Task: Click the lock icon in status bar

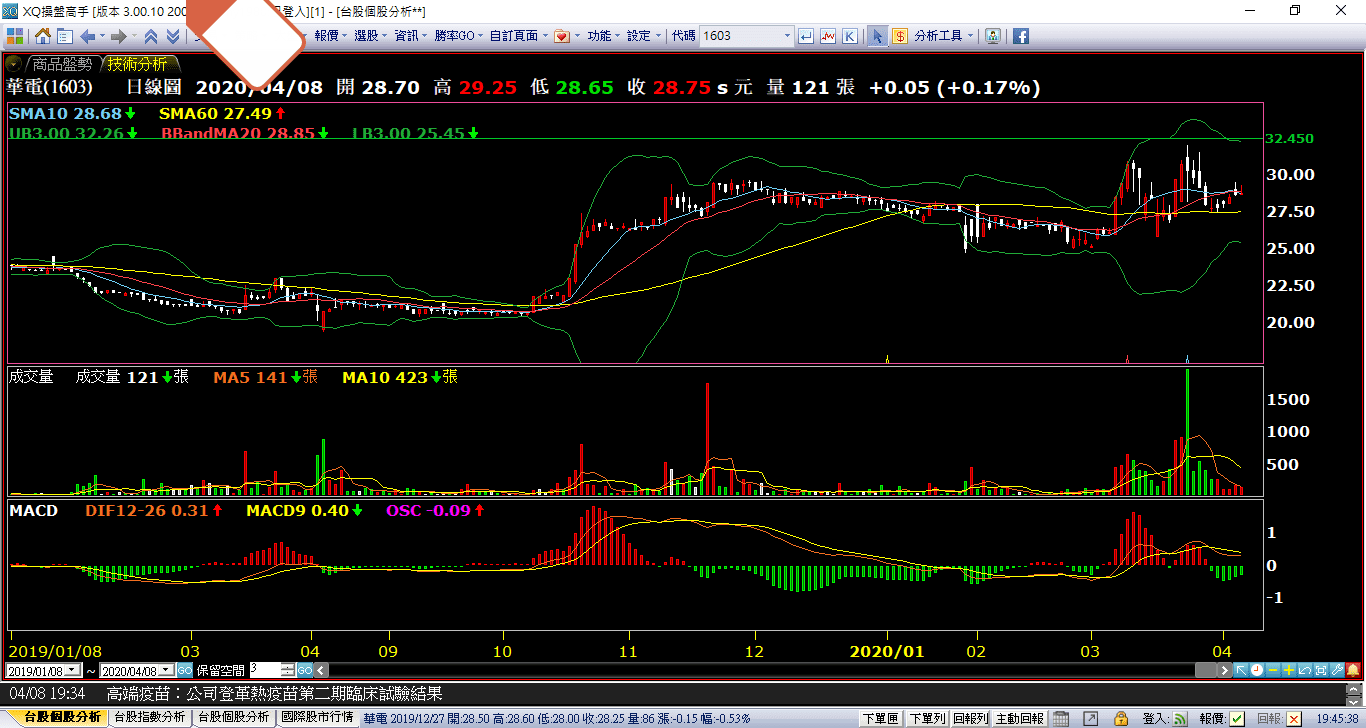Action: [1122, 718]
